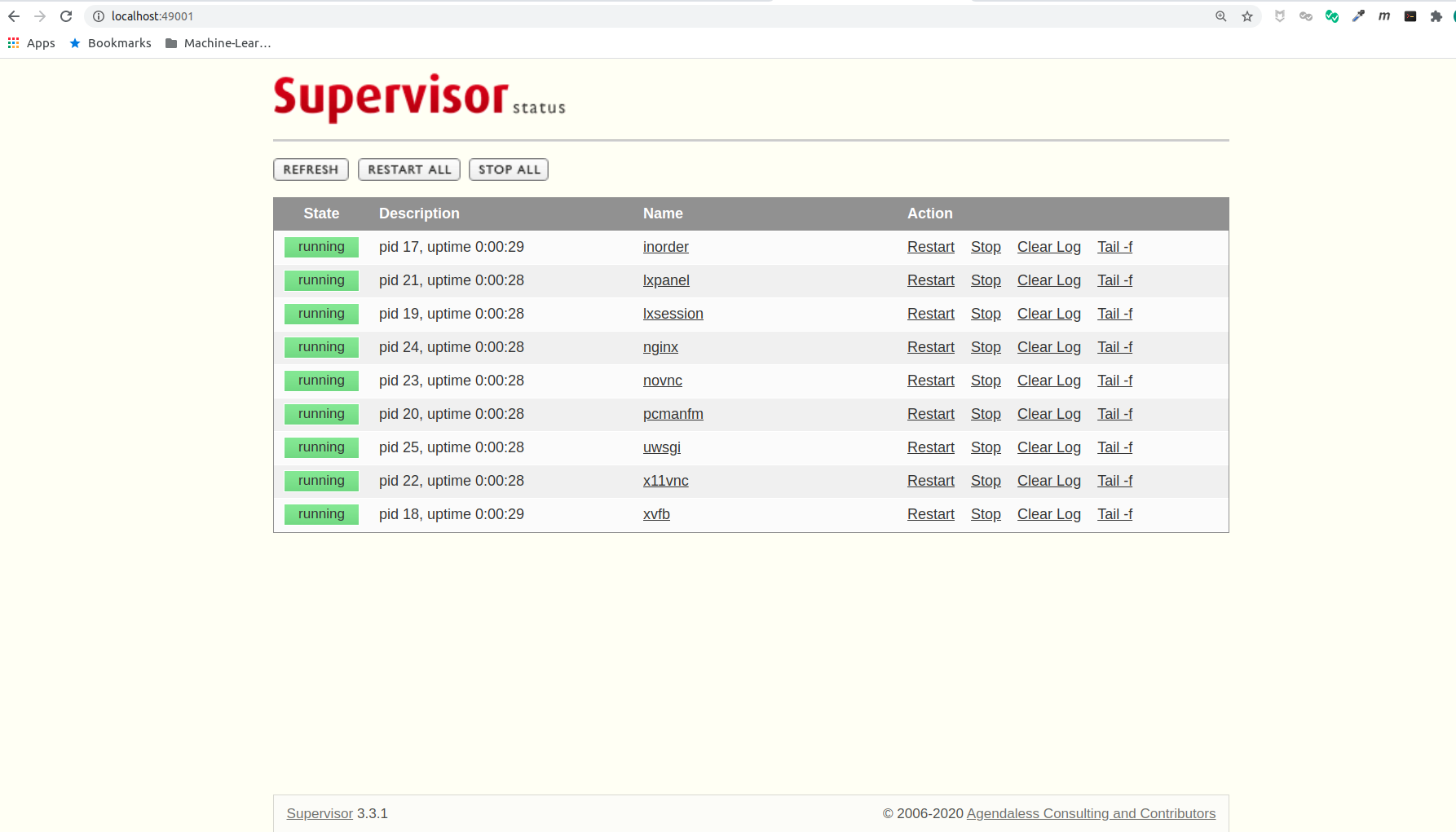Open the novnc process link

point(663,381)
